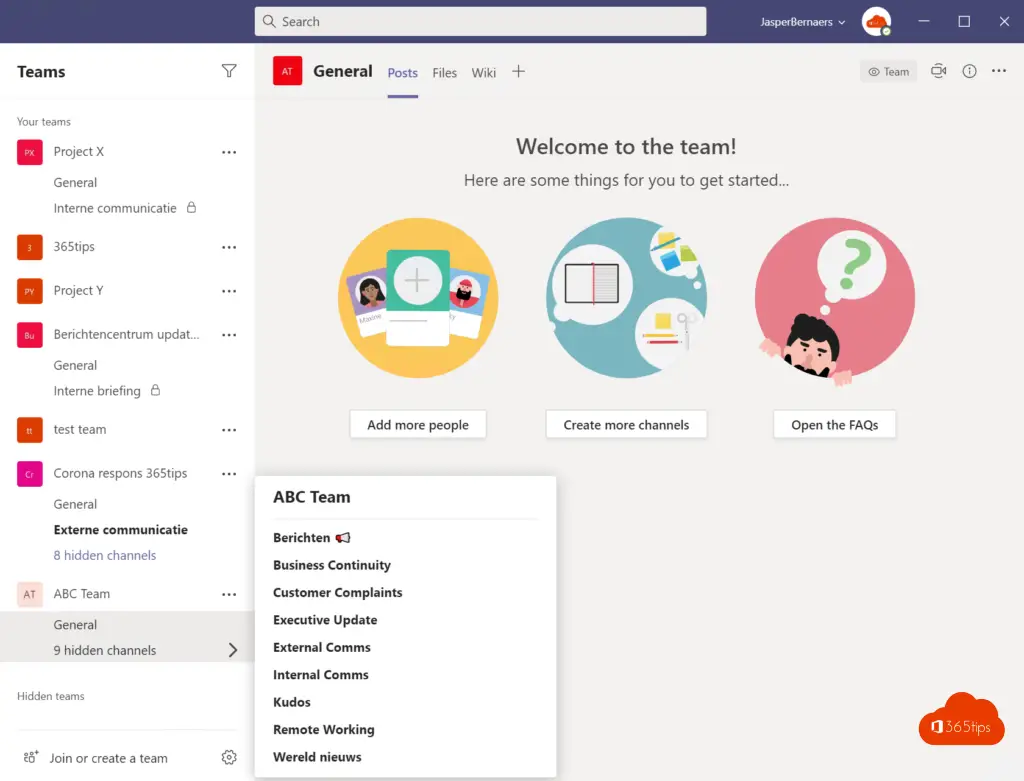The width and height of the screenshot is (1024, 781).
Task: Select Customer Complaints channel
Action: click(x=338, y=592)
